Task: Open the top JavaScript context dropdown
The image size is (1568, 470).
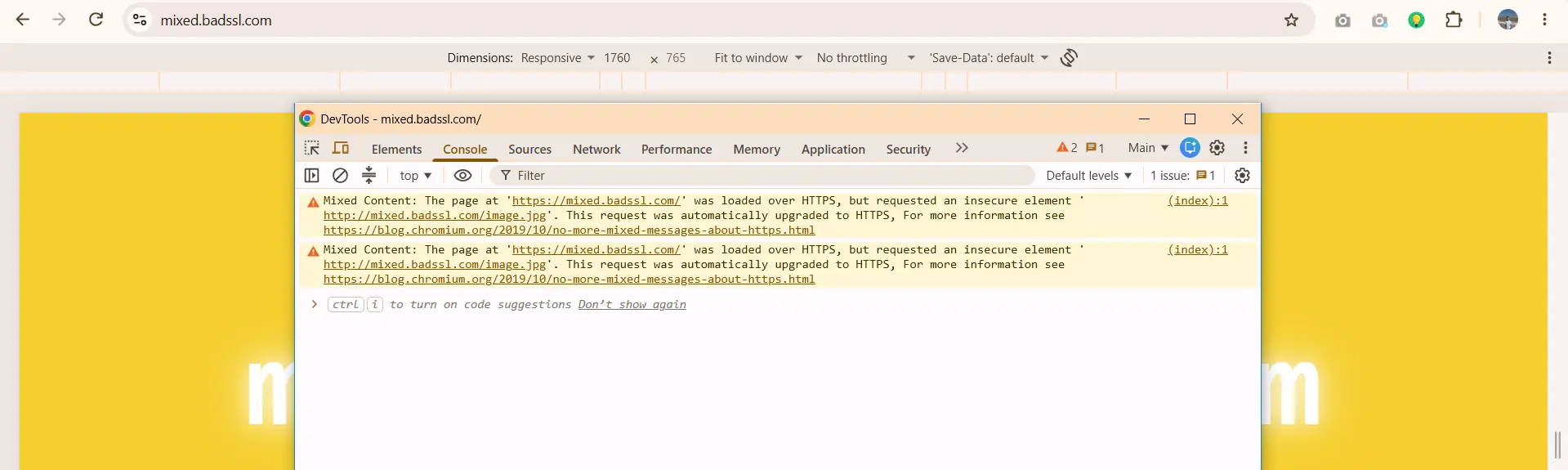Action: pos(415,176)
